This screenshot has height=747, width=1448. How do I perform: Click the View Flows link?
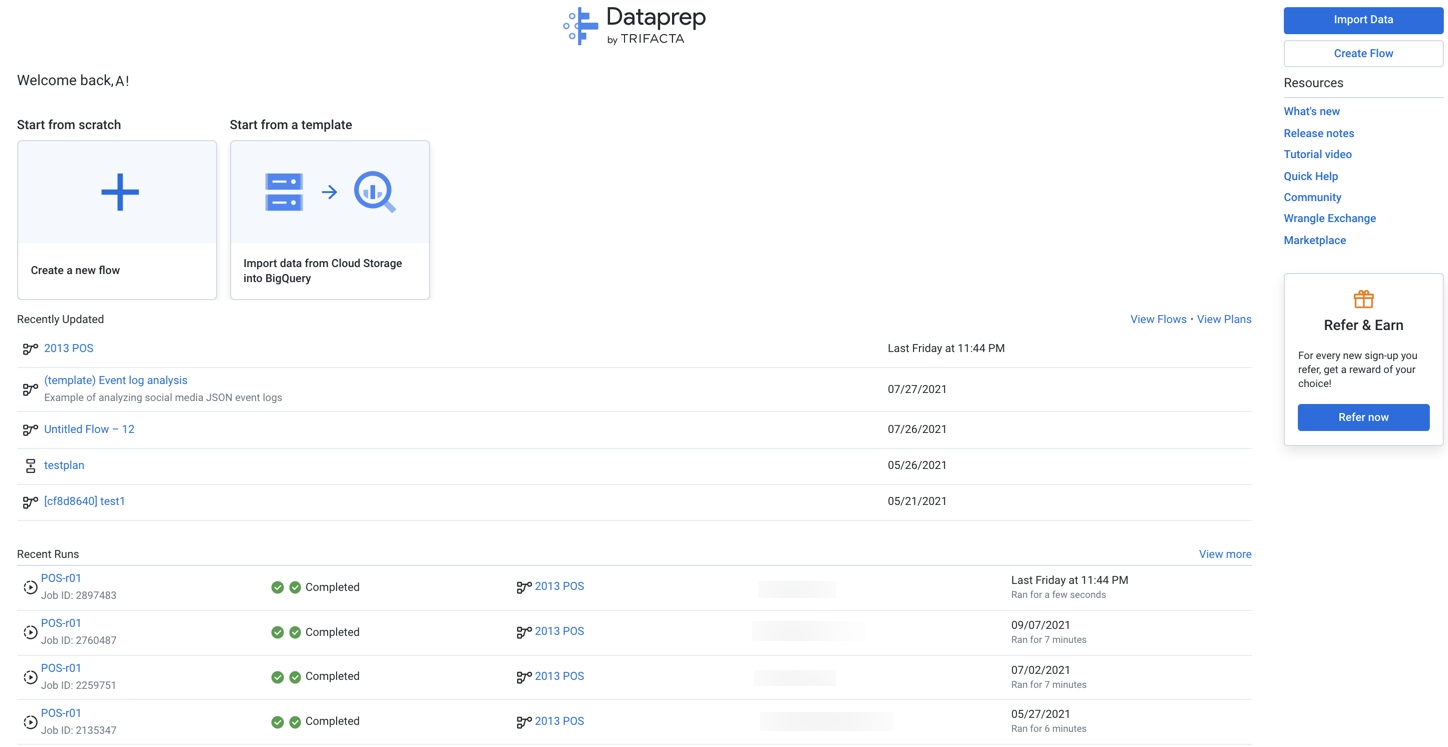pyautogui.click(x=1158, y=320)
